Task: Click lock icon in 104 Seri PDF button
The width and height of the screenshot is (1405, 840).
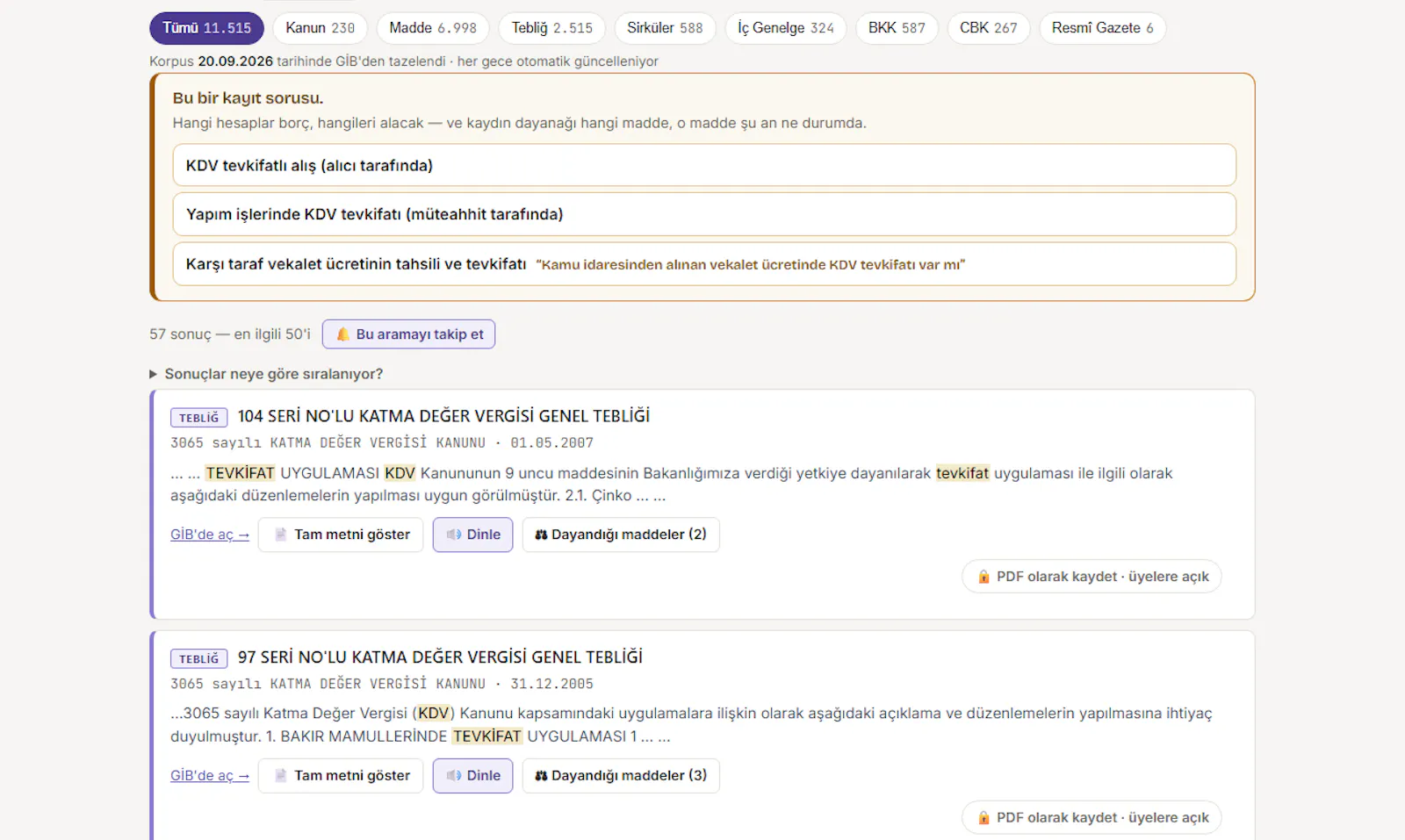Action: [983, 577]
